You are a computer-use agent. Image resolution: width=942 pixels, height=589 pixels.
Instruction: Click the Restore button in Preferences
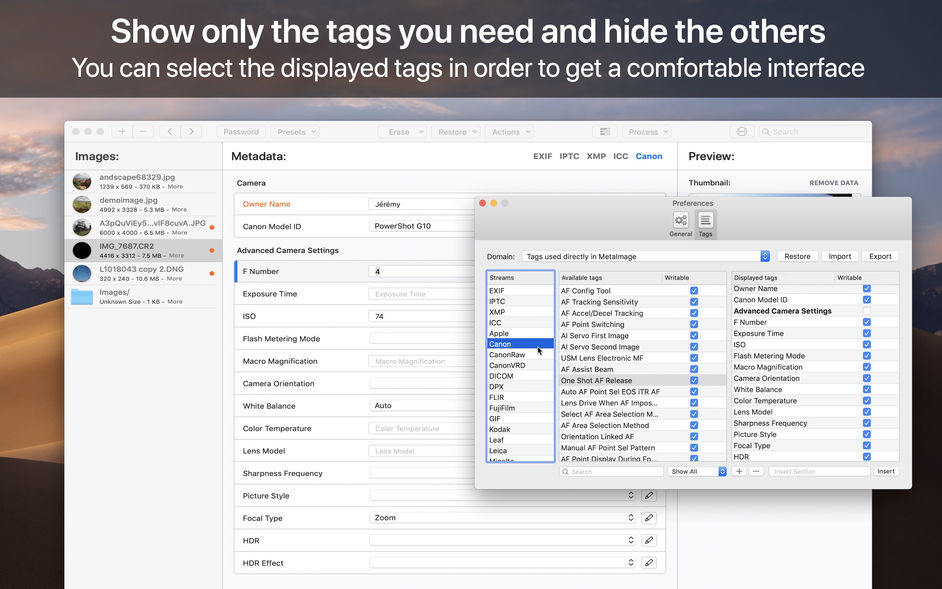click(x=797, y=256)
